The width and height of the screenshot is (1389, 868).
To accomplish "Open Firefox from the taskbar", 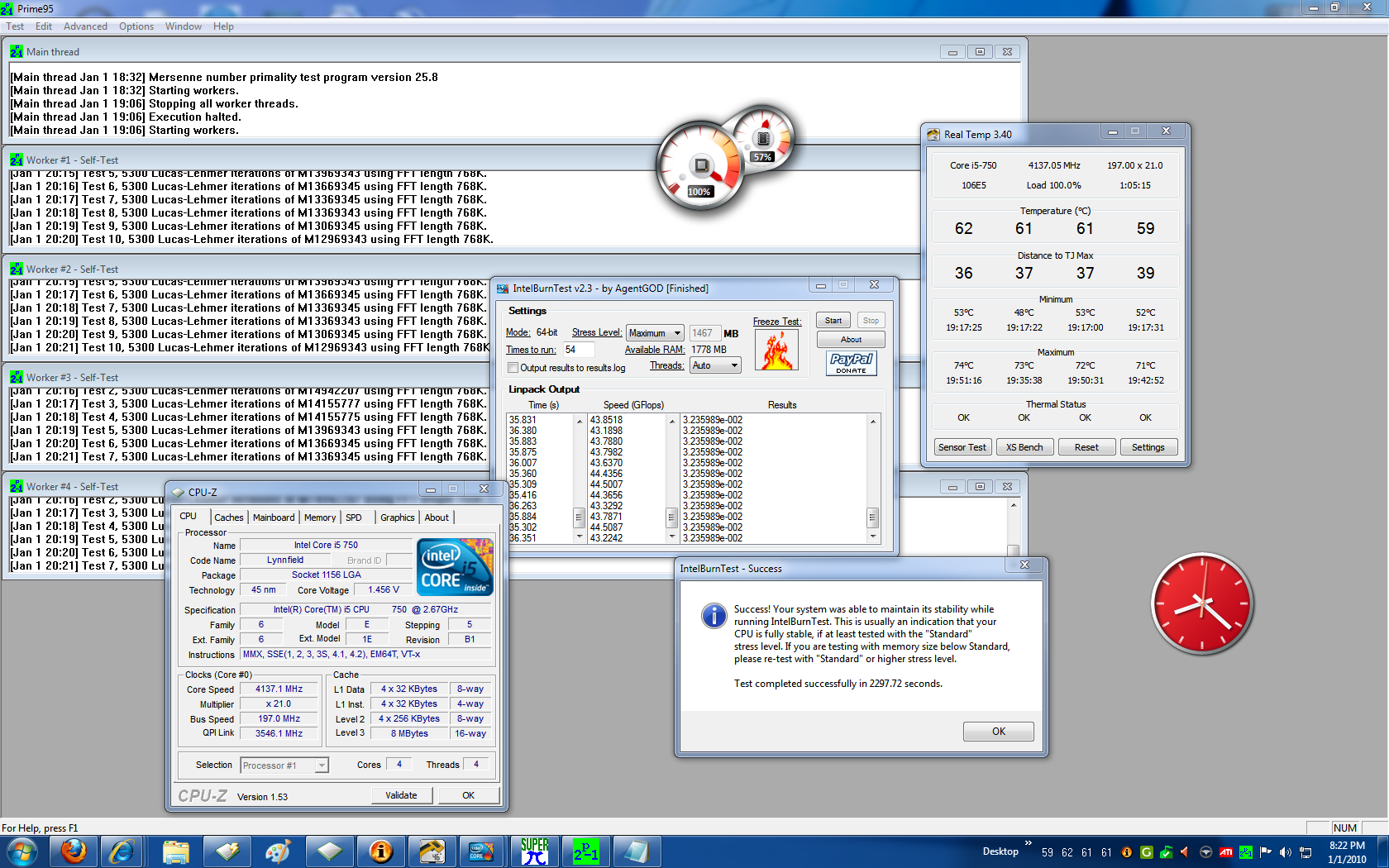I will 74,851.
